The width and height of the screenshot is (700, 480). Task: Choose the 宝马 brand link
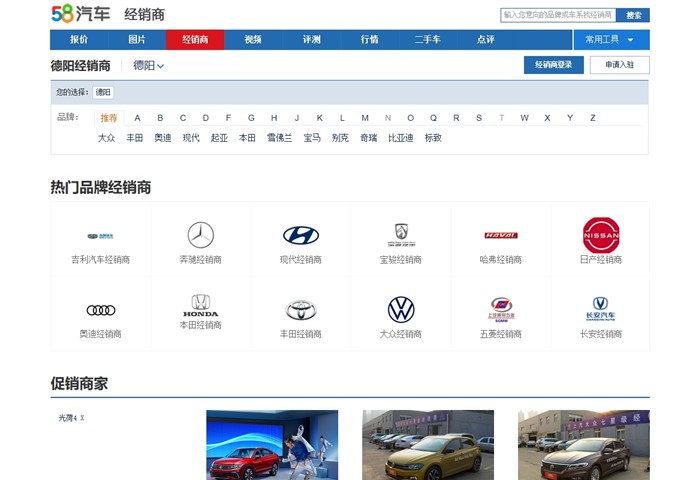pyautogui.click(x=312, y=138)
